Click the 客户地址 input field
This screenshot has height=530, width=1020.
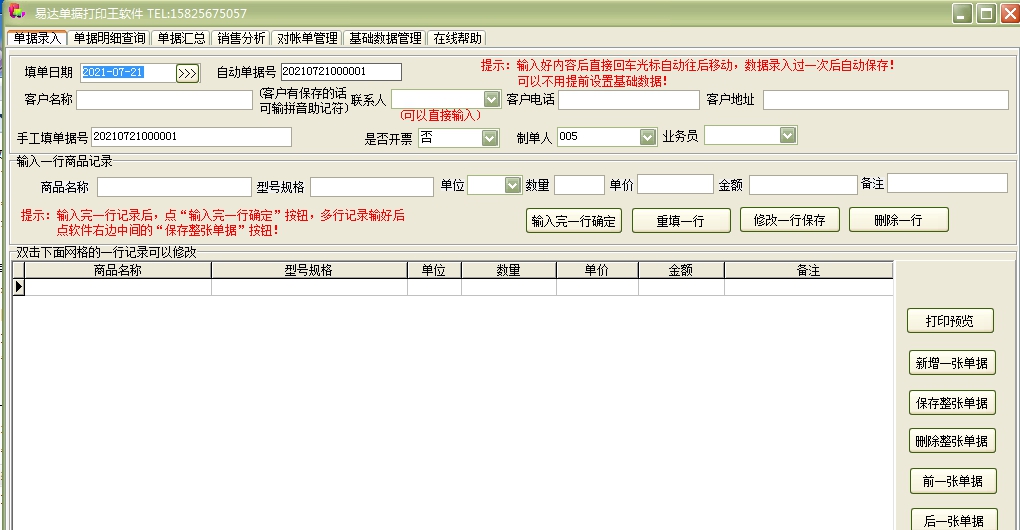pyautogui.click(x=885, y=99)
